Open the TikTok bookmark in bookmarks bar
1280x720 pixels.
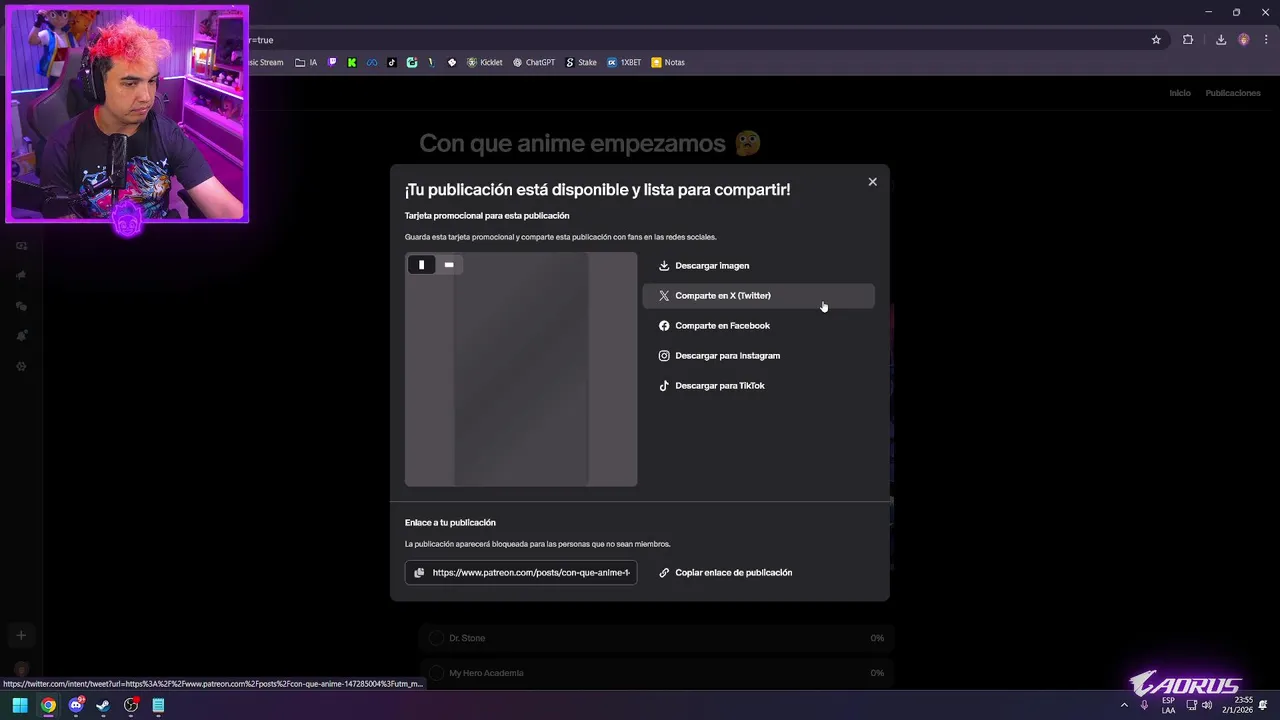[x=392, y=62]
